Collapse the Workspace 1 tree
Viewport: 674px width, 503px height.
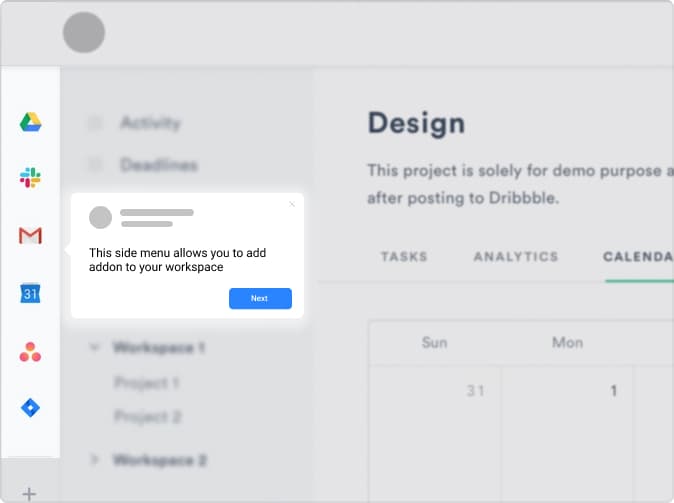(95, 347)
